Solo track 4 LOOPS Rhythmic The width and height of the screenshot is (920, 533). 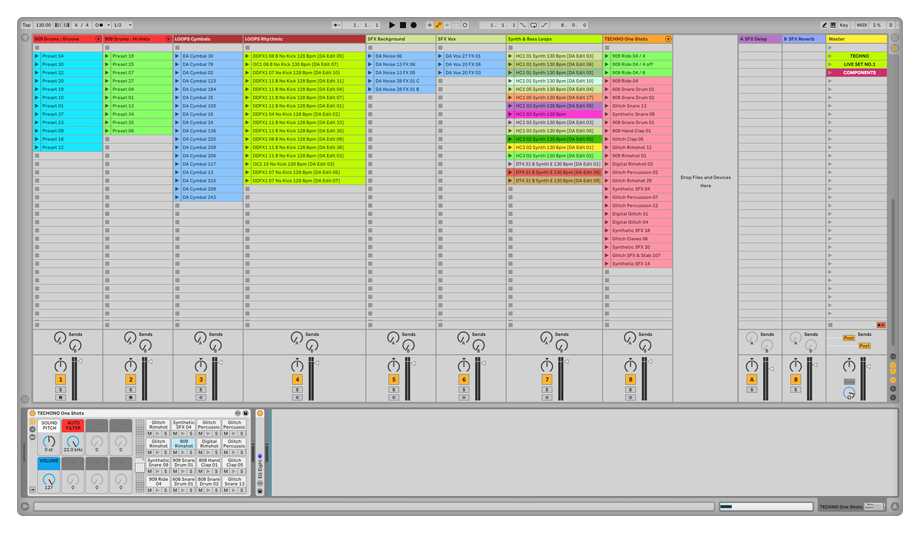click(x=297, y=389)
